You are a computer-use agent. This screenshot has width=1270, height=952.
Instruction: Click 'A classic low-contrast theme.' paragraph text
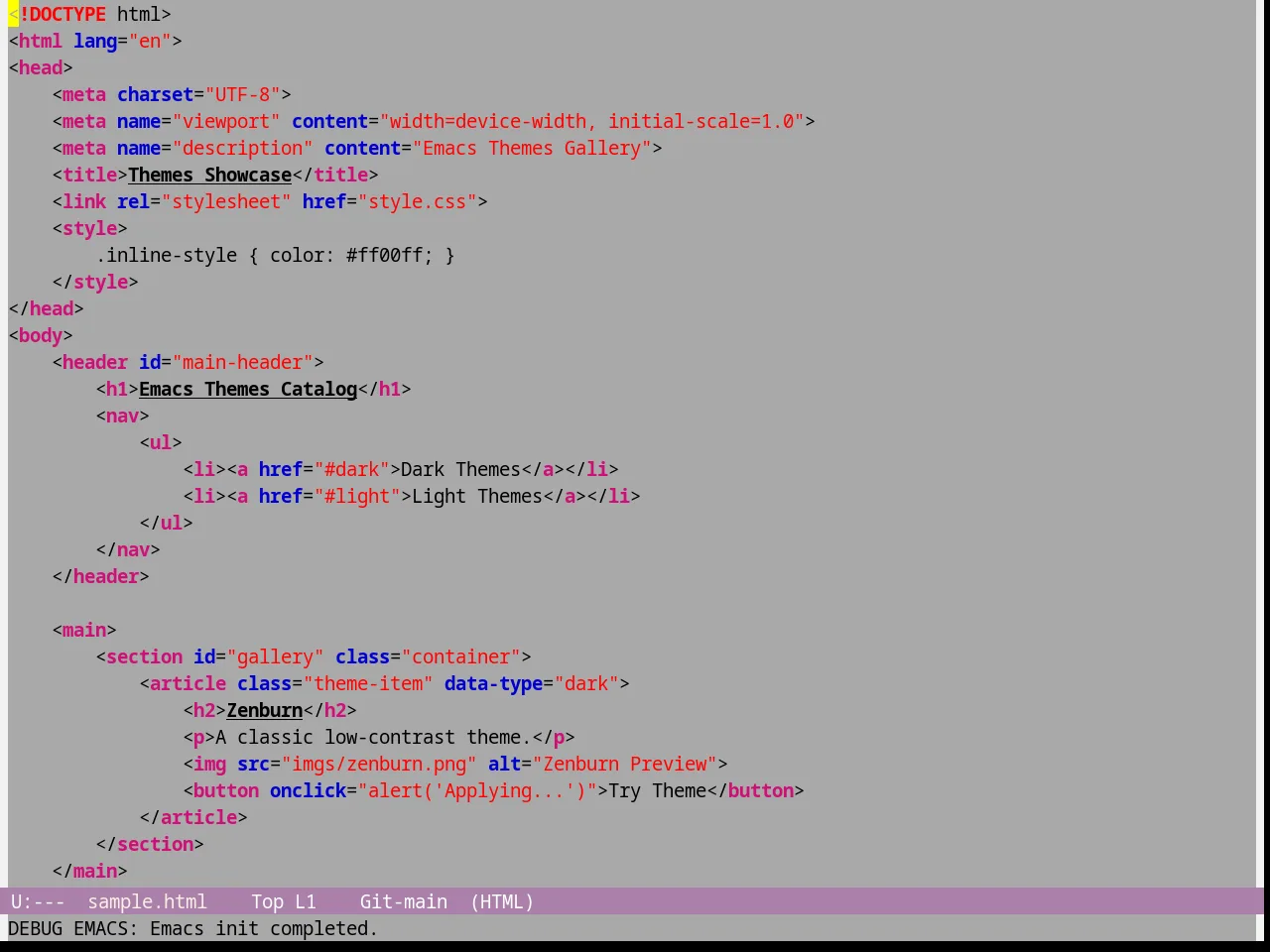click(373, 737)
